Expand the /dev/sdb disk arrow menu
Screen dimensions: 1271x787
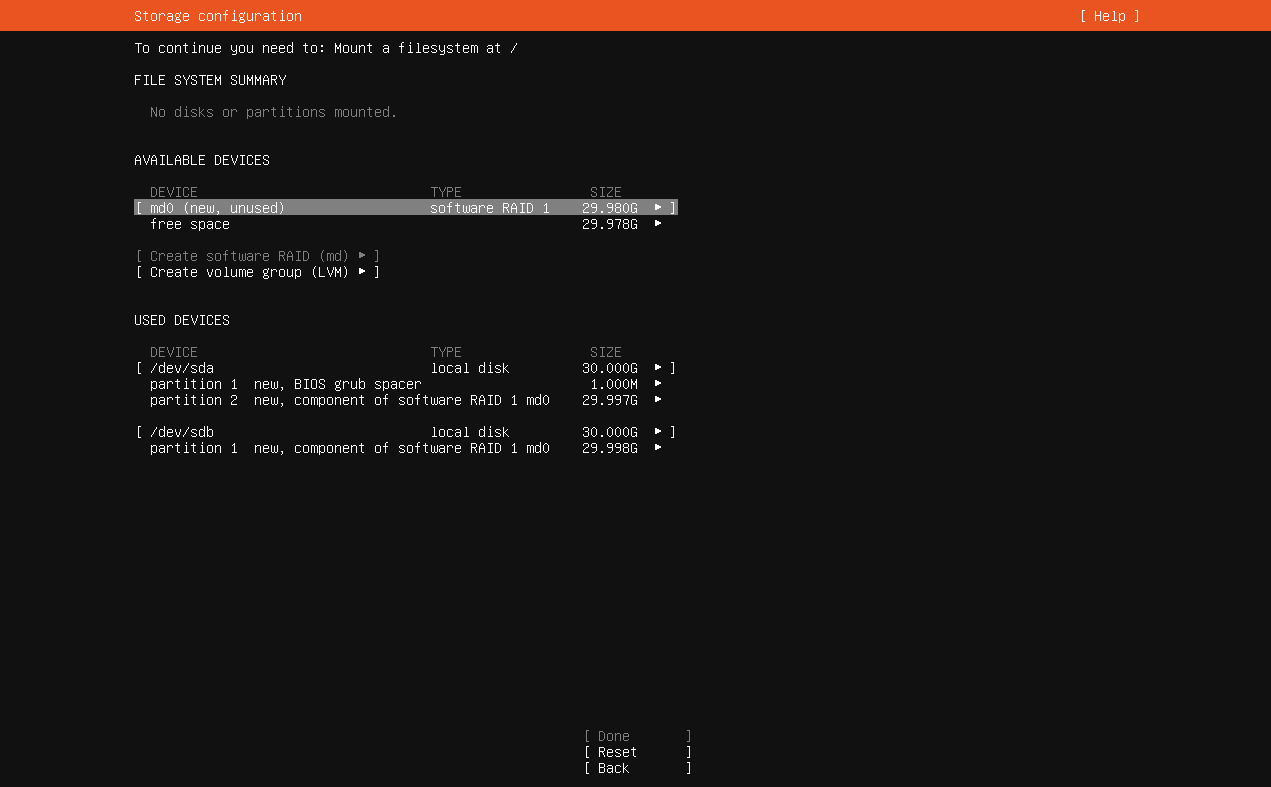(658, 432)
